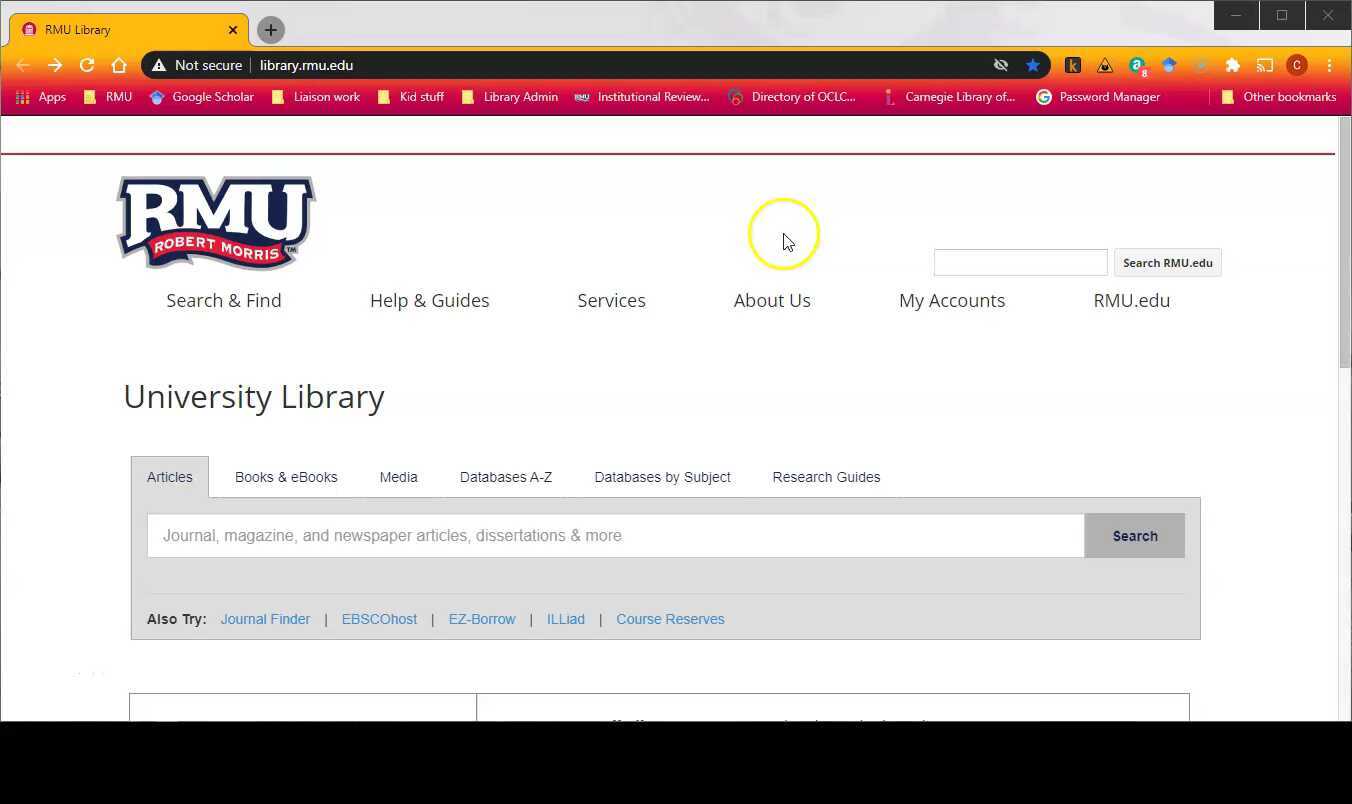The image size is (1352, 804).
Task: Click the RMU university logo
Action: point(214,222)
